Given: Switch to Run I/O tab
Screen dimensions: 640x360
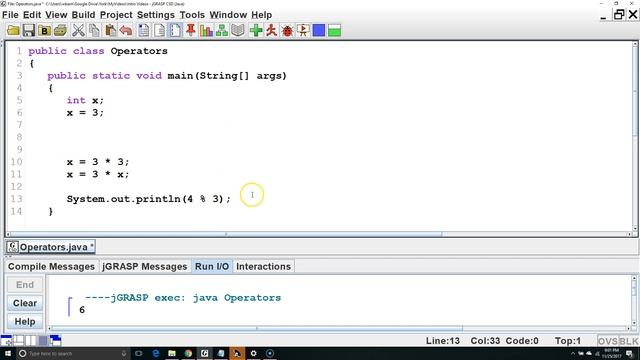Looking at the screenshot, I should (x=212, y=267).
